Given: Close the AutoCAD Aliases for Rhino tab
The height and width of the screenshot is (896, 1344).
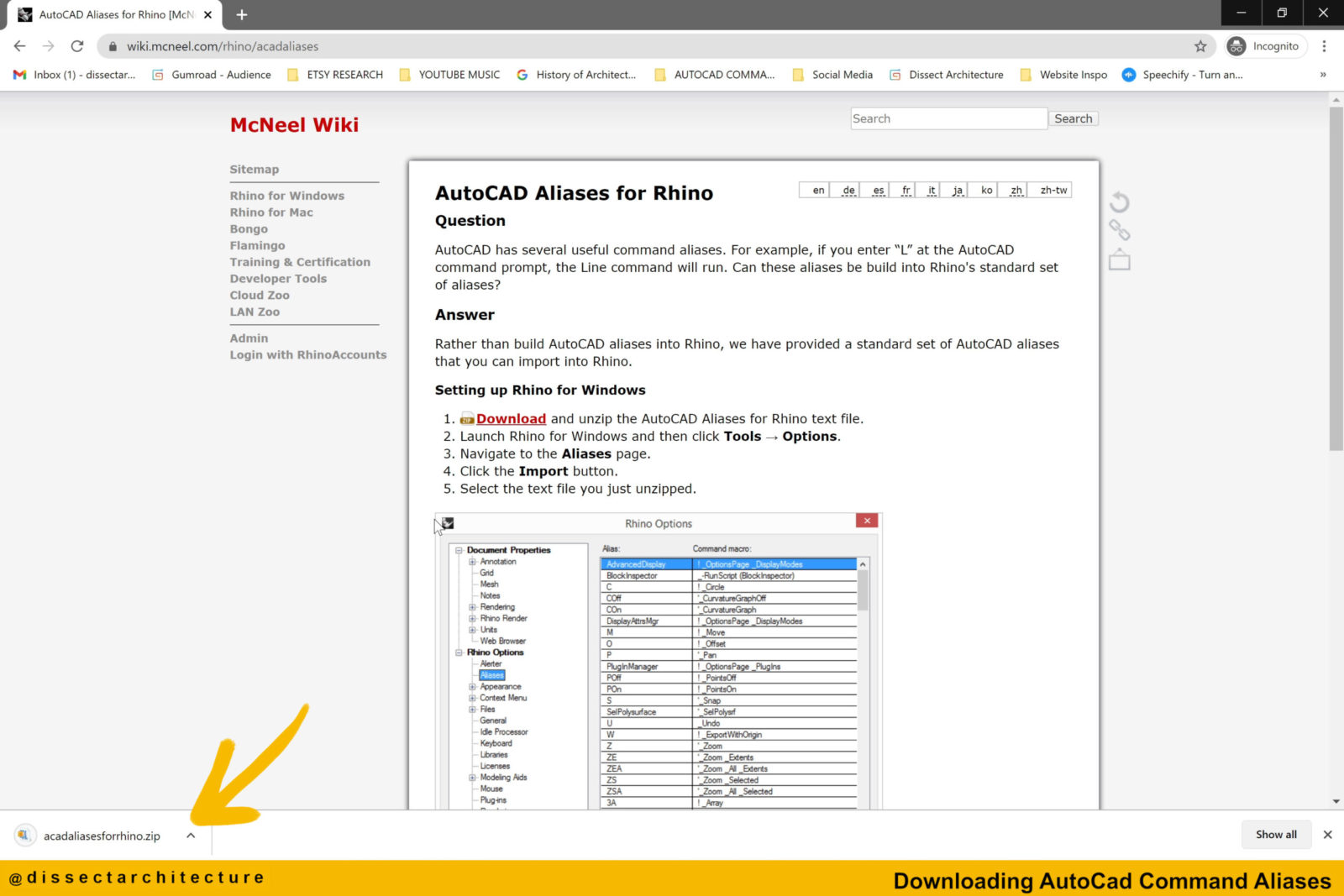Looking at the screenshot, I should [207, 15].
